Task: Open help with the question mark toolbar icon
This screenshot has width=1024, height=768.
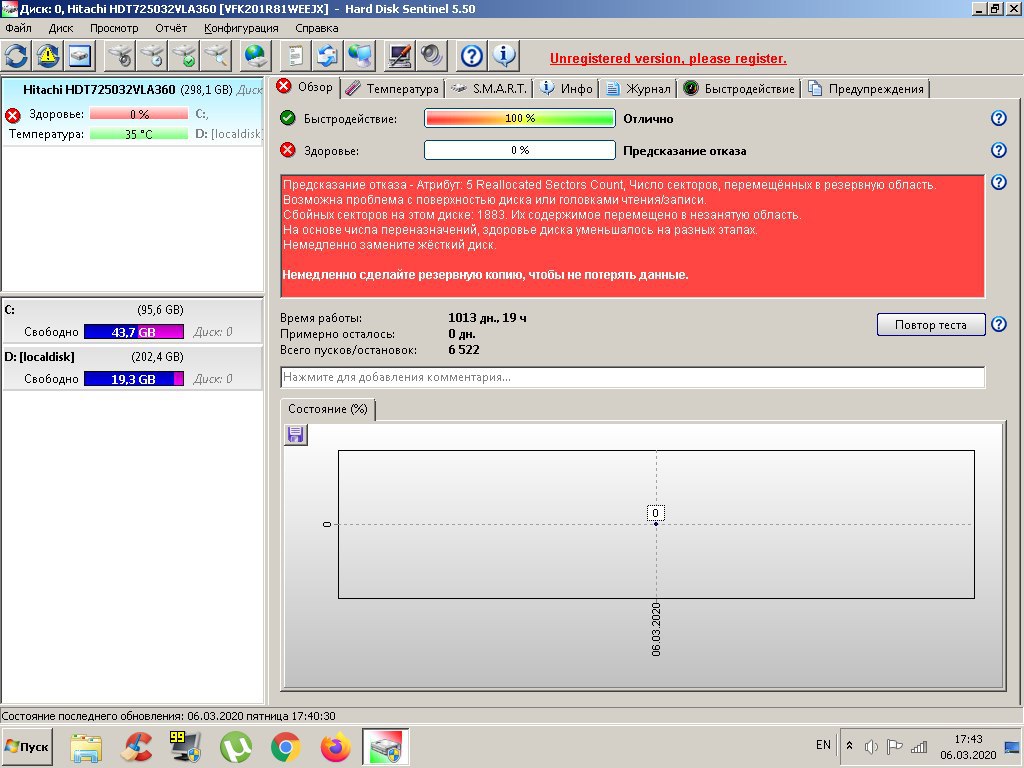Action: [472, 56]
